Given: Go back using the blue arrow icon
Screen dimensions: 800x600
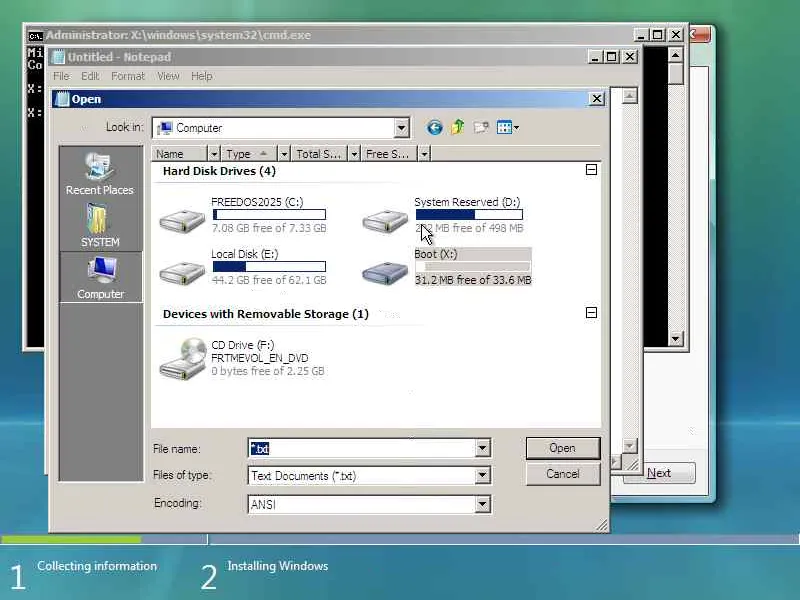Looking at the screenshot, I should point(434,128).
